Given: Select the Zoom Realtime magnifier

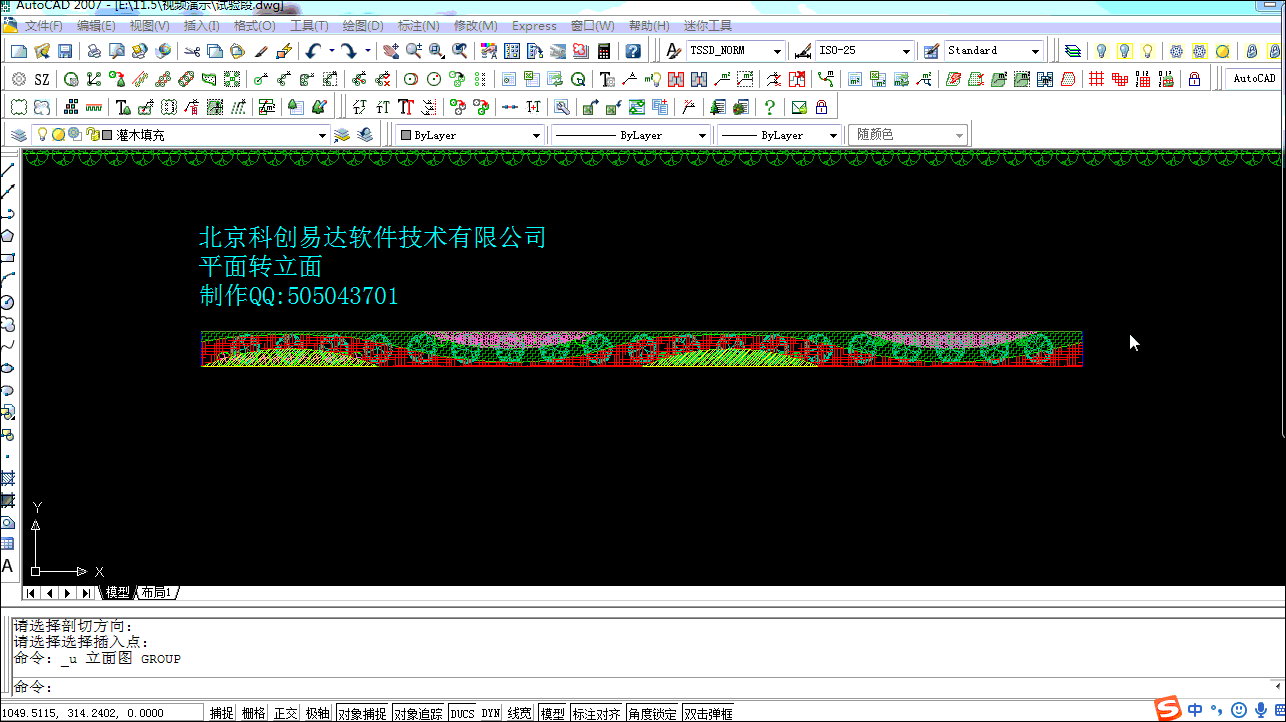Looking at the screenshot, I should (x=414, y=51).
